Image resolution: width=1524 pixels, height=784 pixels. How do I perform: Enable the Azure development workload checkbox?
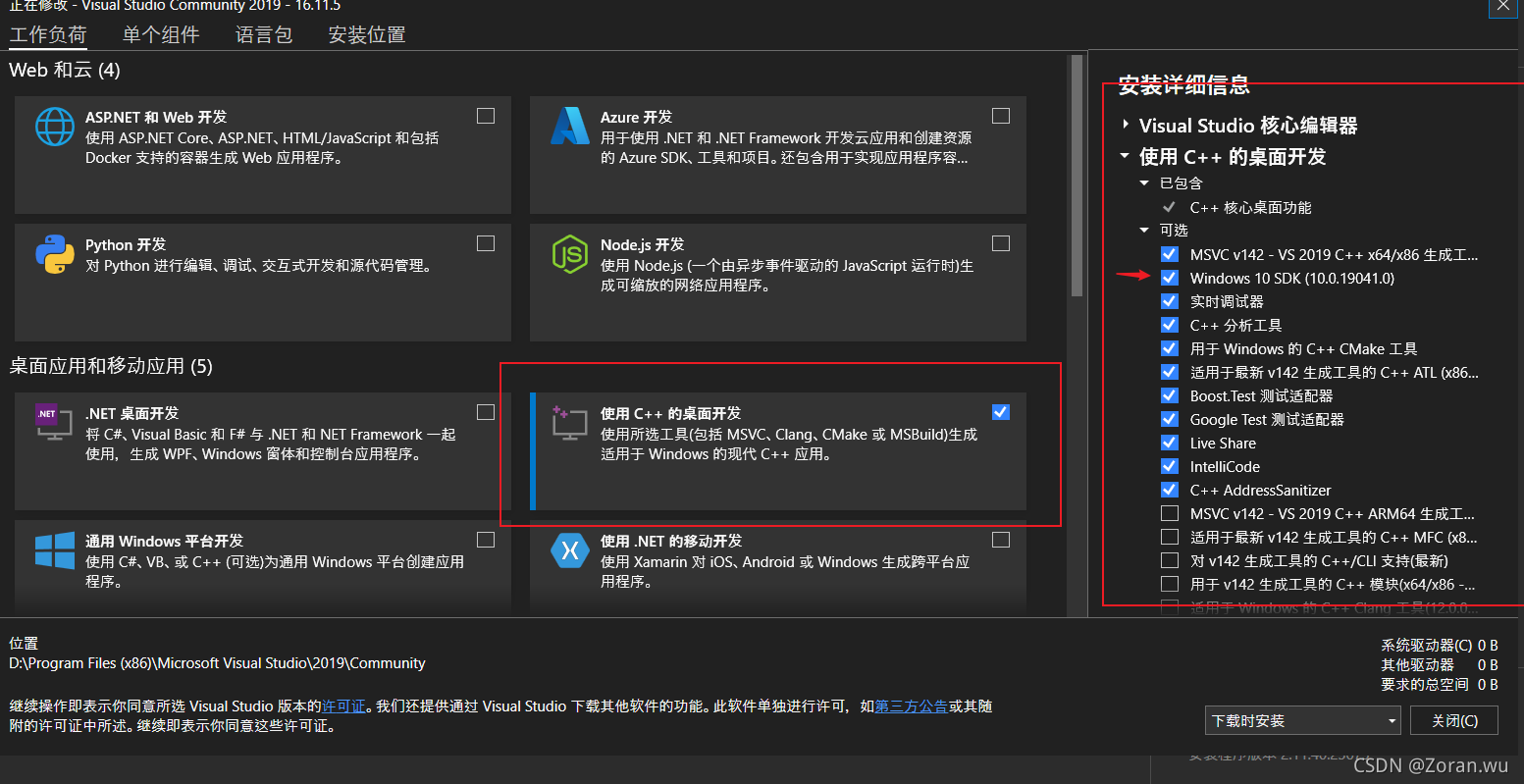tap(1001, 116)
